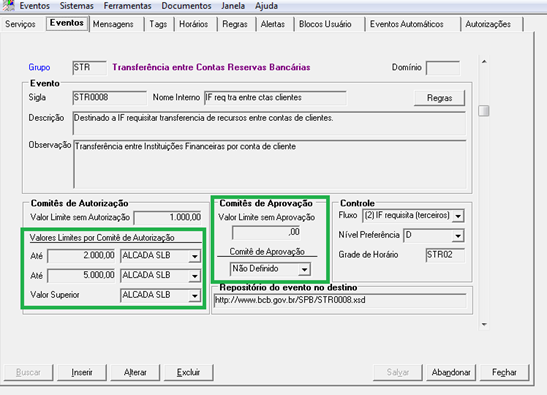The height and width of the screenshot is (395, 547).
Task: Open Comitê de Aprovação Não Definido dropdown
Action: [x=304, y=269]
